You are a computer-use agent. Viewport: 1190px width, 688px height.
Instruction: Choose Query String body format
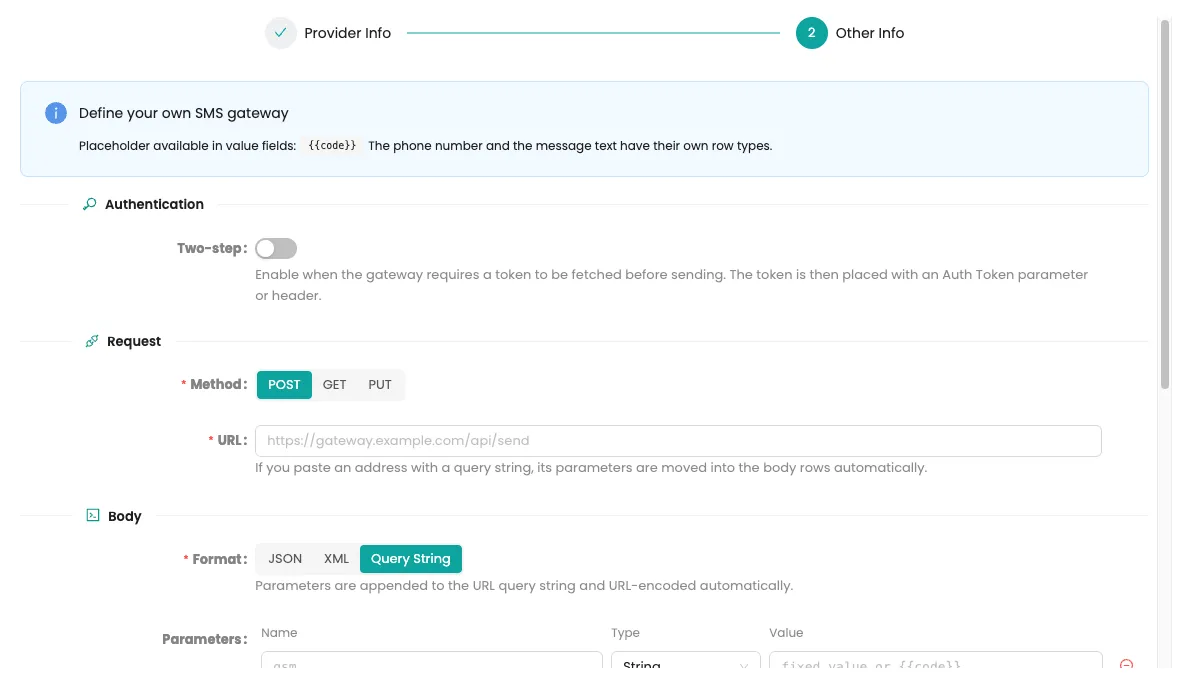pyautogui.click(x=411, y=559)
